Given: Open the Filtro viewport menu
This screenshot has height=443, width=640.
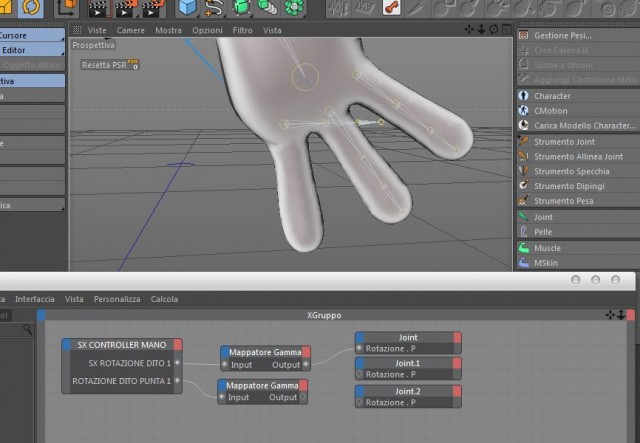Looking at the screenshot, I should (x=242, y=30).
